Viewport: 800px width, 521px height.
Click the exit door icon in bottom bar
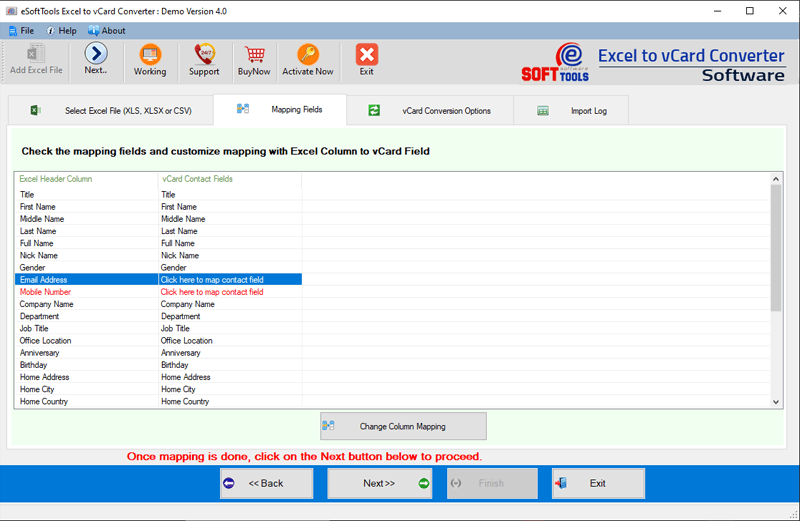[x=561, y=483]
